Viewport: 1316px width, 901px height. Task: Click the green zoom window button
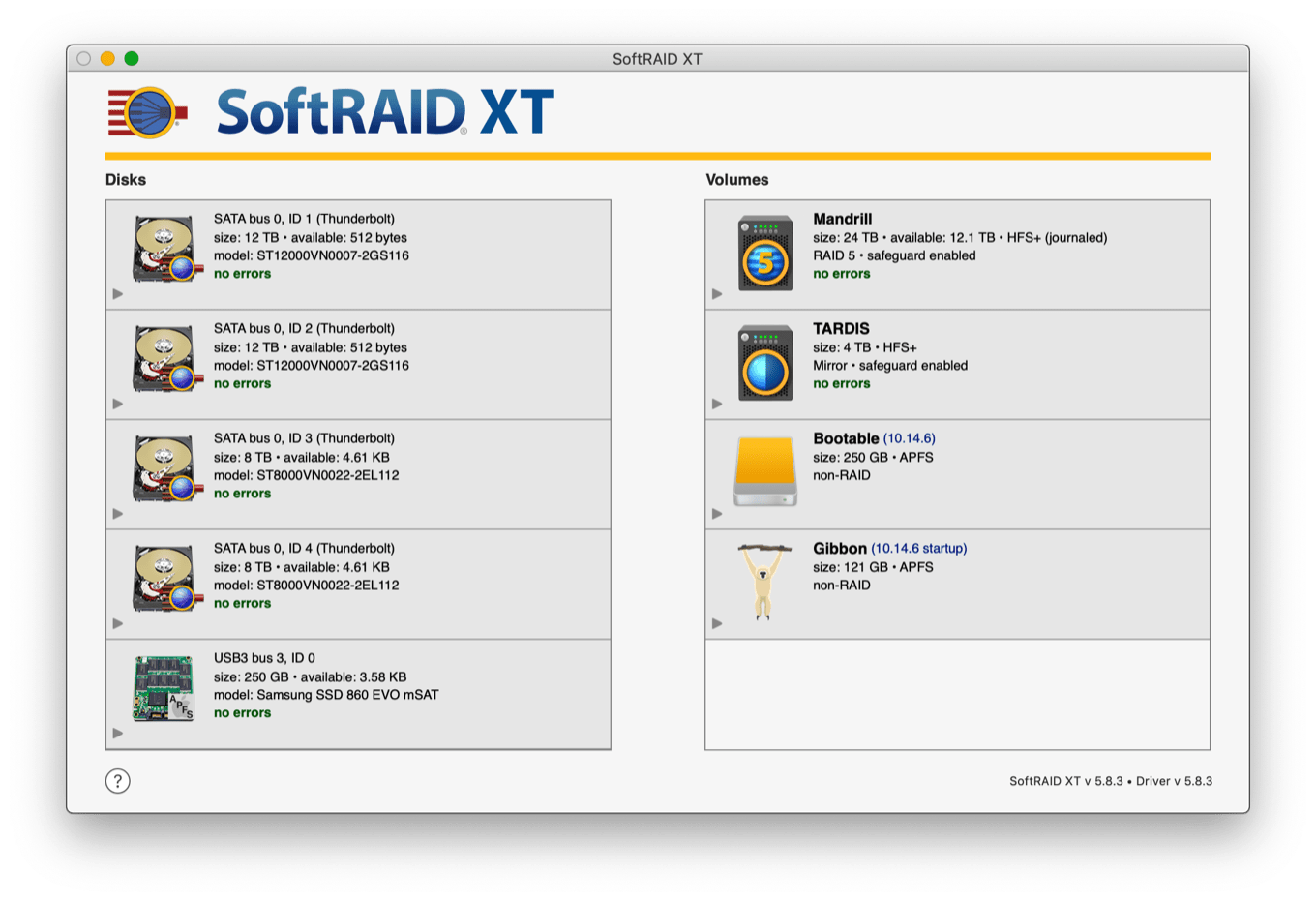click(132, 59)
